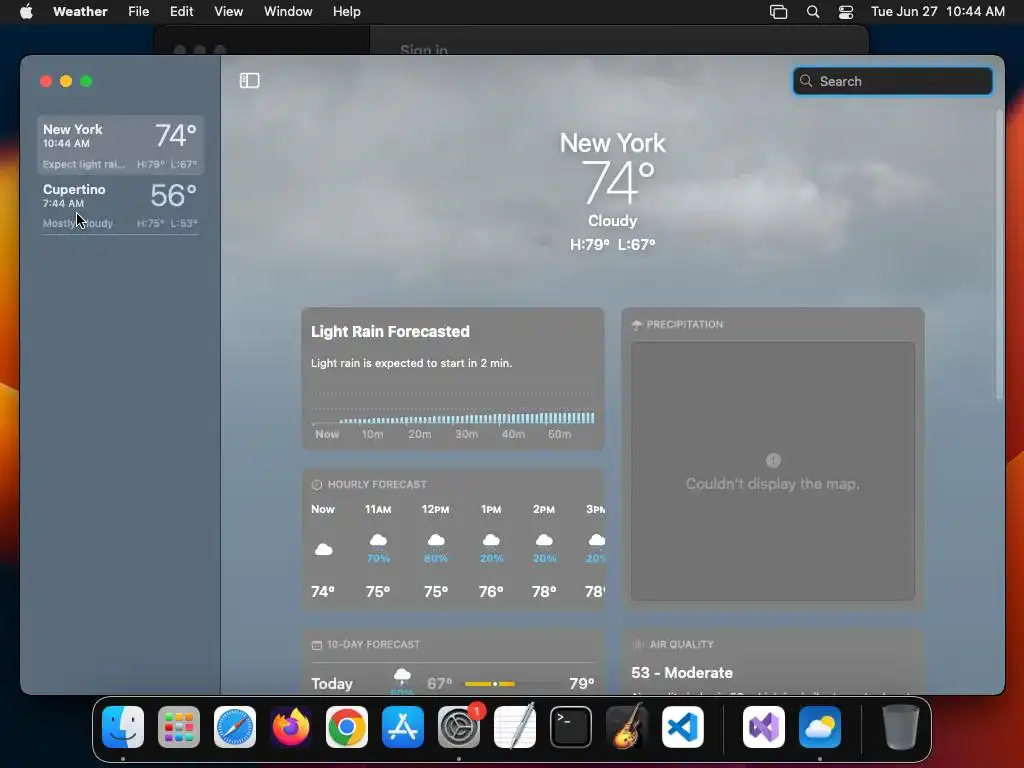Click the yellow minimize button of Weather
Viewport: 1024px width, 768px height.
[66, 81]
